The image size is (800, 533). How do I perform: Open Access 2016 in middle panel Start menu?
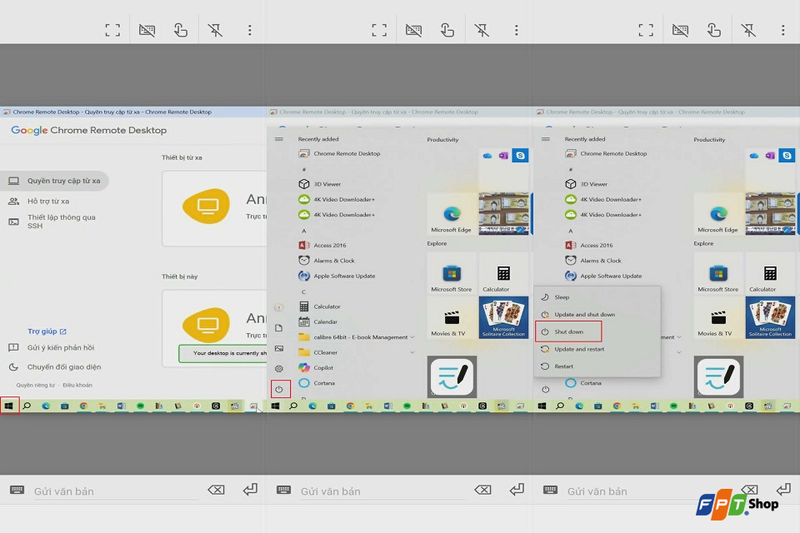322,245
